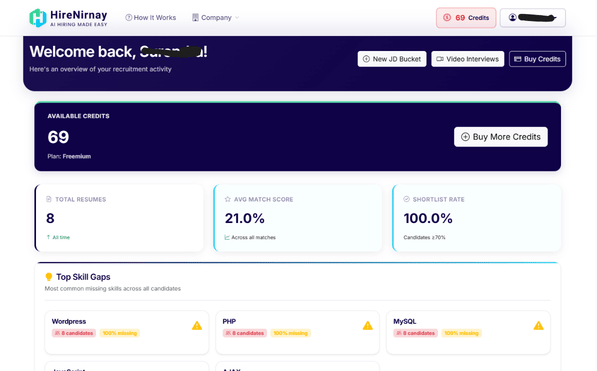The width and height of the screenshot is (597, 371).
Task: Click the camera icon on Video Interviews
Action: (440, 59)
